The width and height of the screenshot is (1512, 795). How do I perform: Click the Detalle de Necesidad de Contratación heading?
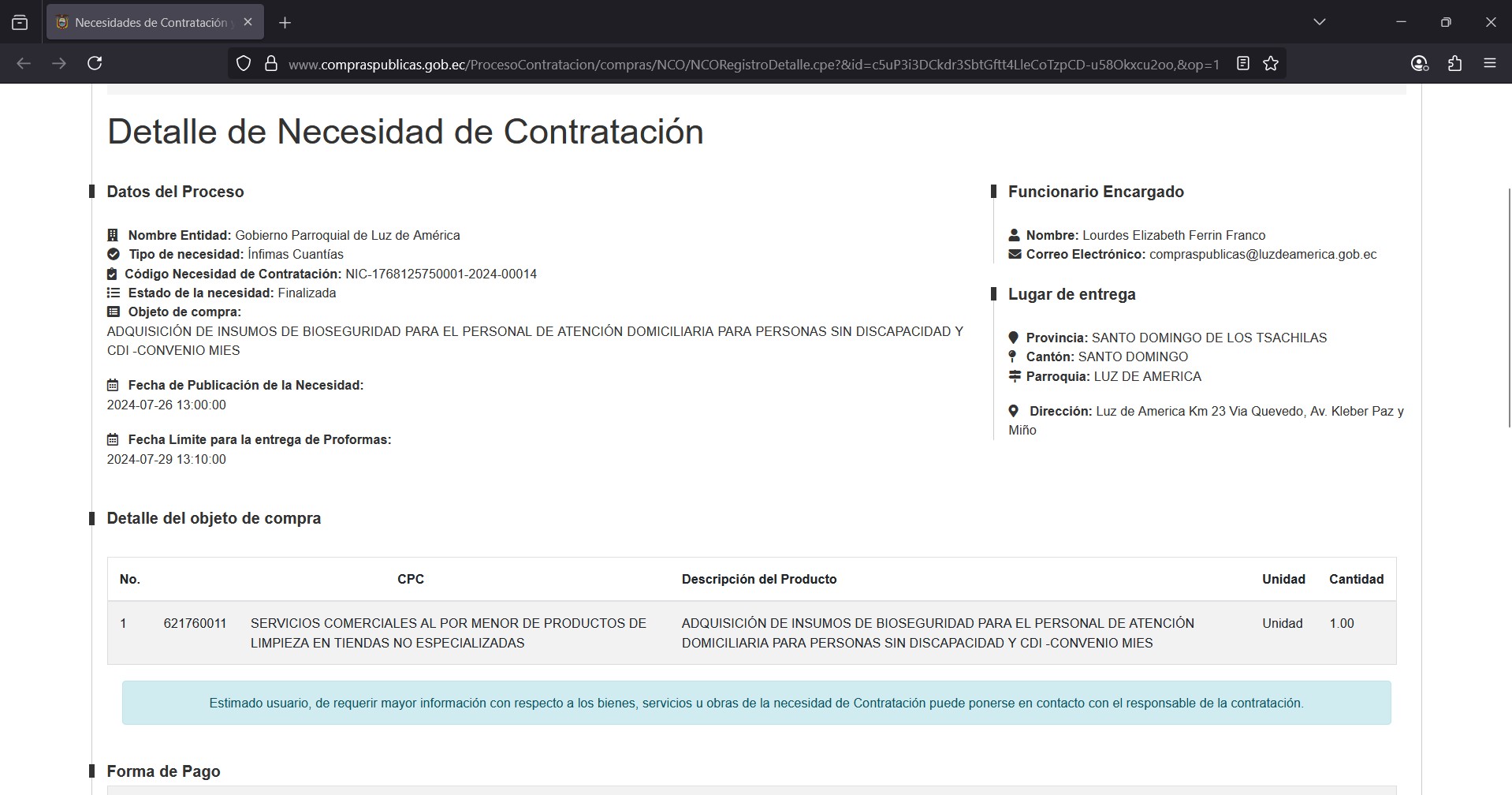(x=405, y=132)
